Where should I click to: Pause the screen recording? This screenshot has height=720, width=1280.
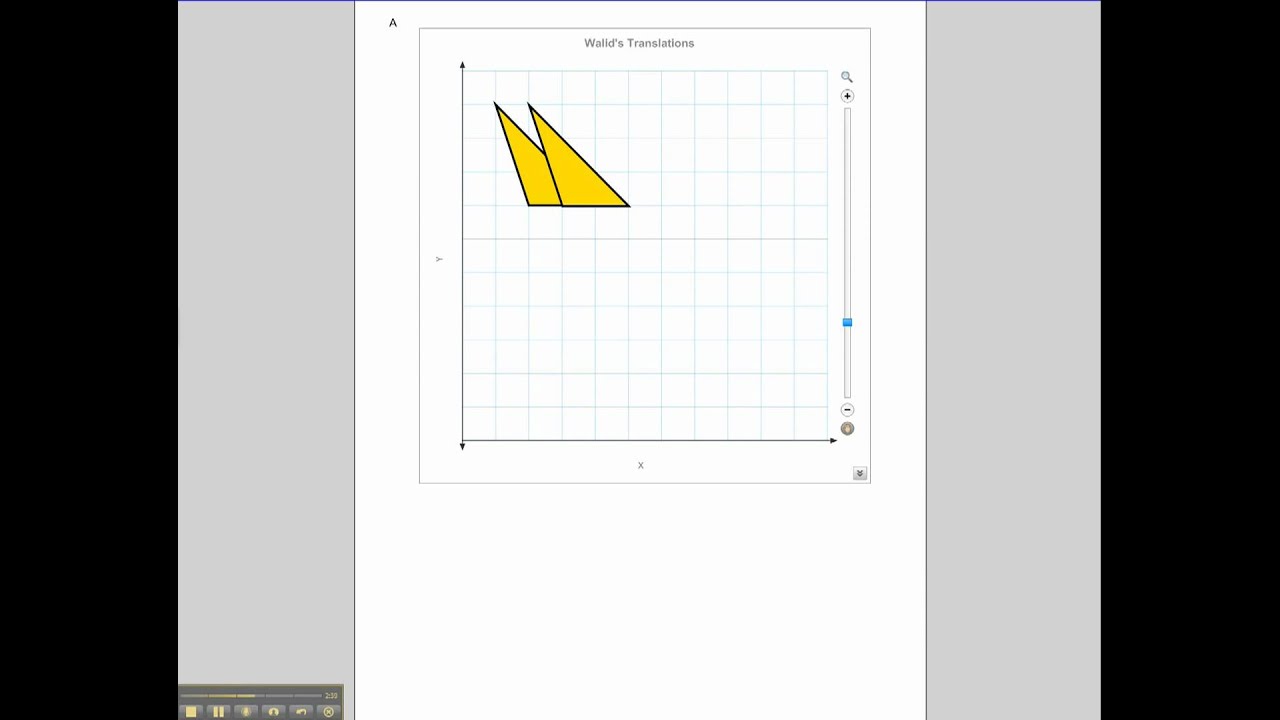coord(218,712)
